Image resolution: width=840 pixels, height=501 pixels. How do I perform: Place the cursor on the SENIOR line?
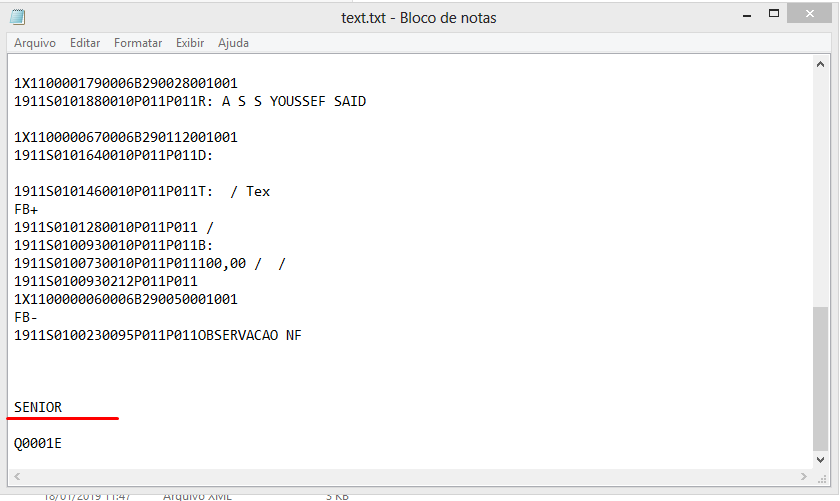(38, 407)
